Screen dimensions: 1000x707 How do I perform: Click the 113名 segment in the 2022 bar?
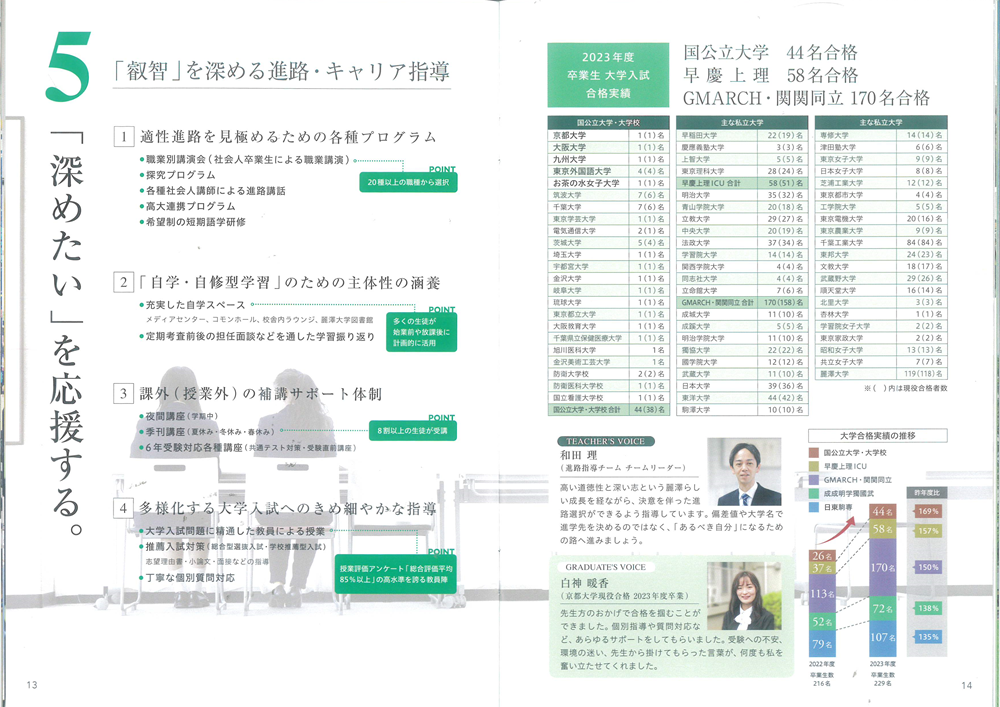click(822, 594)
